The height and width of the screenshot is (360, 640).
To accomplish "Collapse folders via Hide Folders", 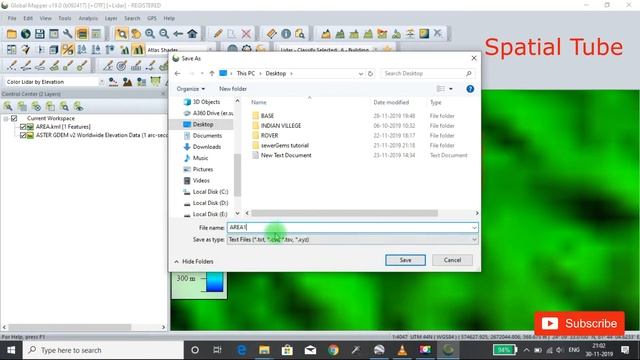I will coord(194,261).
